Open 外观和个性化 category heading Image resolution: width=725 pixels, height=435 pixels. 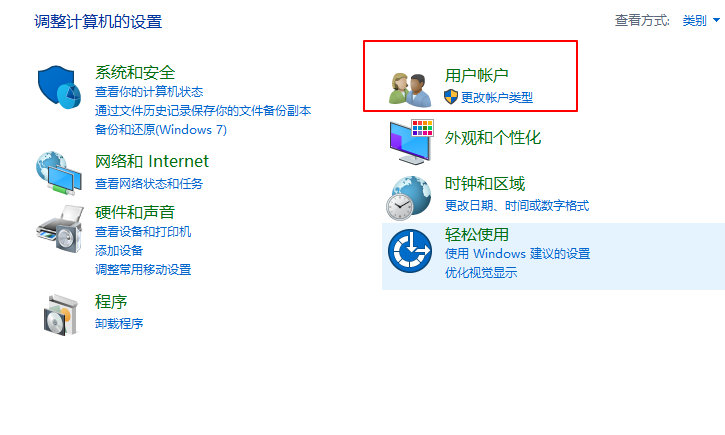click(x=493, y=138)
